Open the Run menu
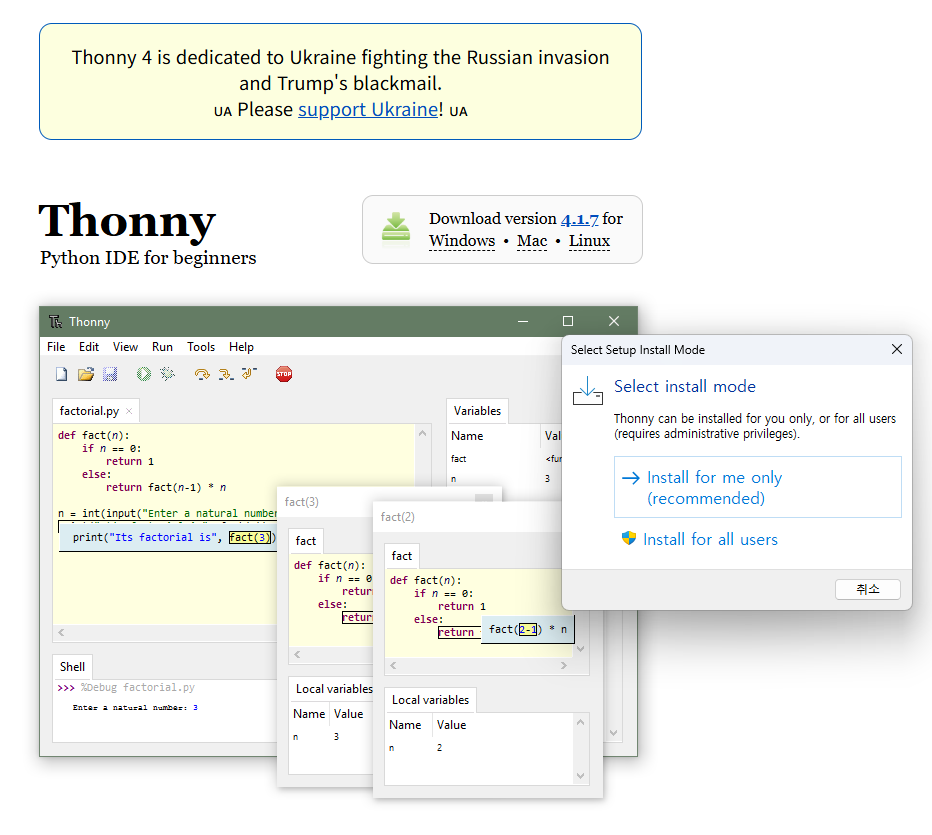932x835 pixels. (x=162, y=347)
